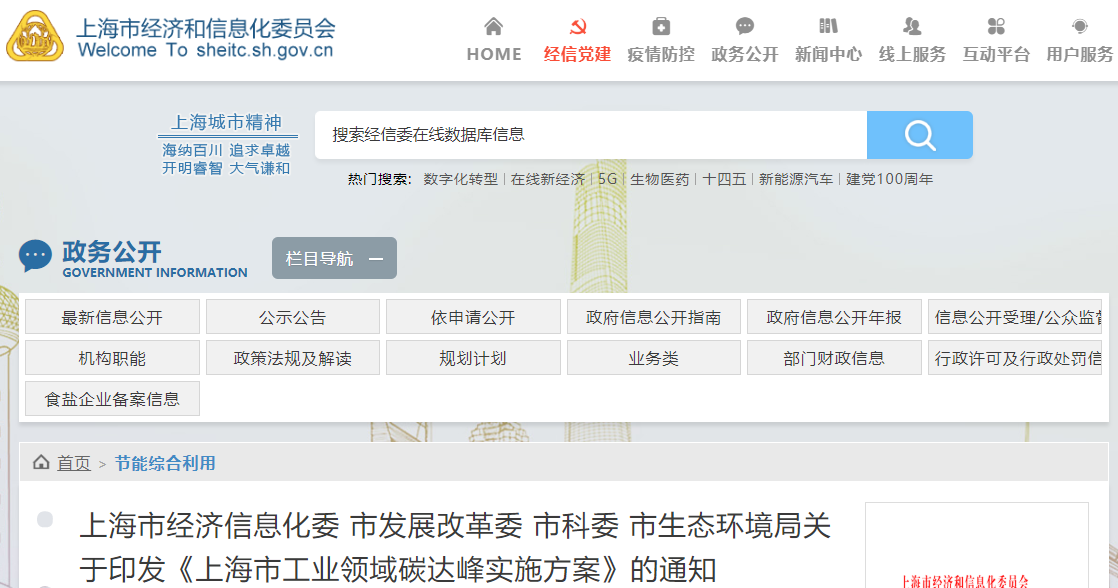Select 最新信息公开 category tab
Image resolution: width=1118 pixels, height=588 pixels.
pyautogui.click(x=112, y=317)
